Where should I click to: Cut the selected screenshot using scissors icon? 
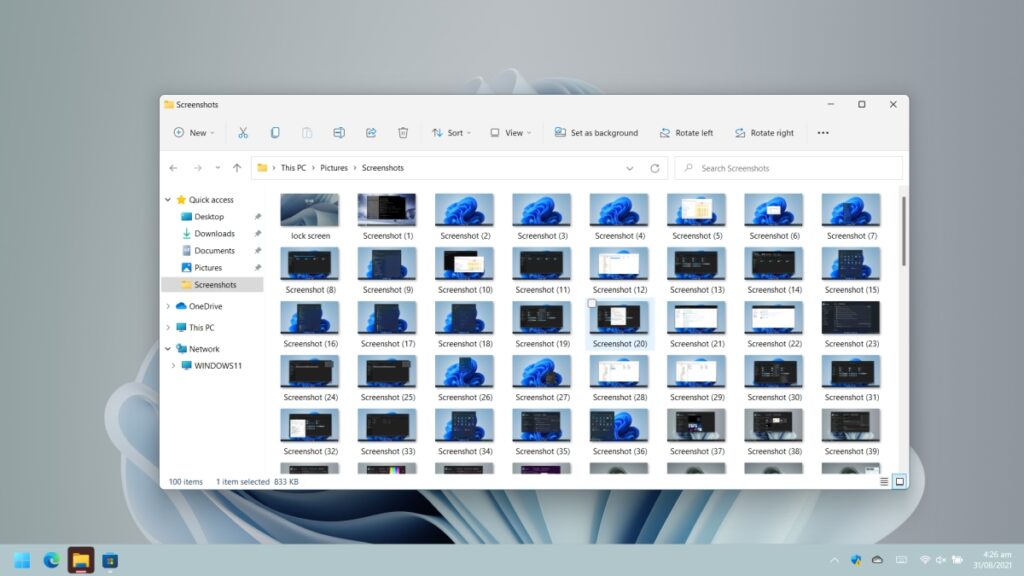pyautogui.click(x=243, y=132)
